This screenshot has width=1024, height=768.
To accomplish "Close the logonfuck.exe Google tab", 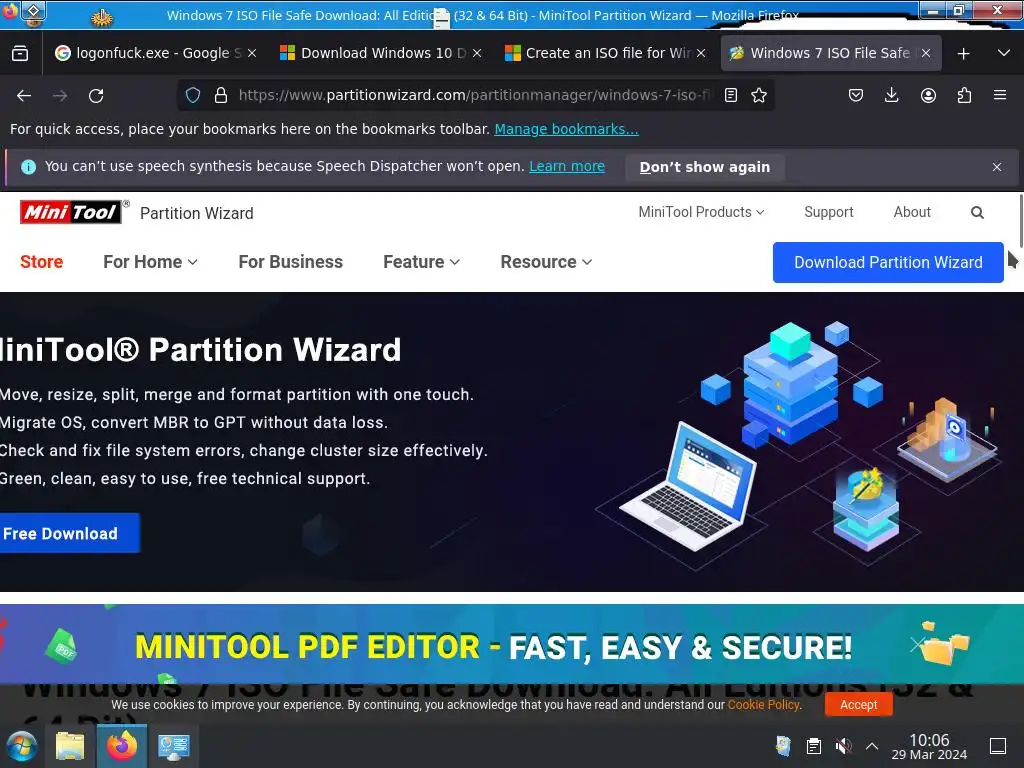I will click(x=252, y=54).
